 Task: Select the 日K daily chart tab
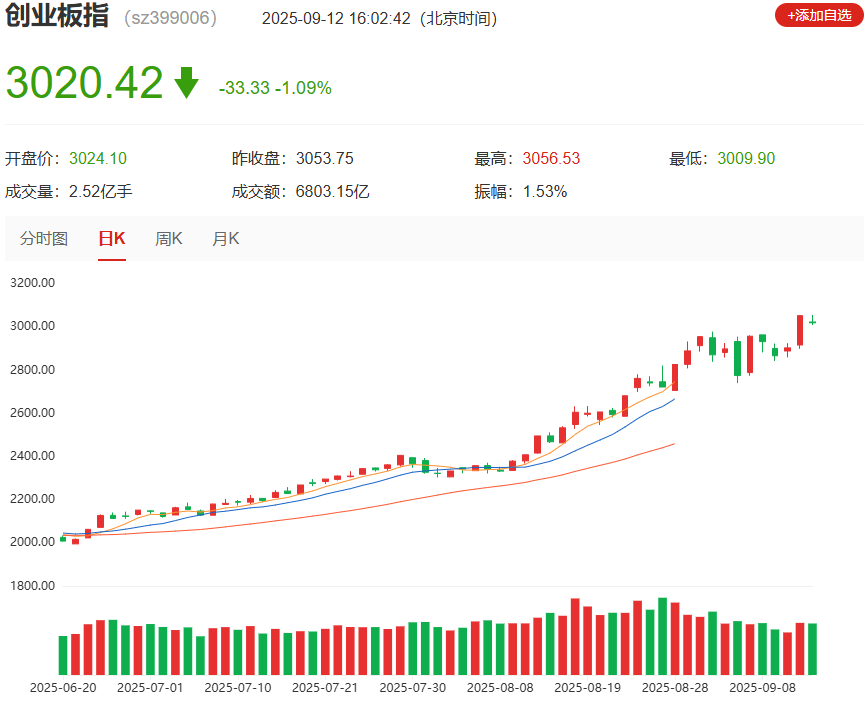tap(110, 239)
